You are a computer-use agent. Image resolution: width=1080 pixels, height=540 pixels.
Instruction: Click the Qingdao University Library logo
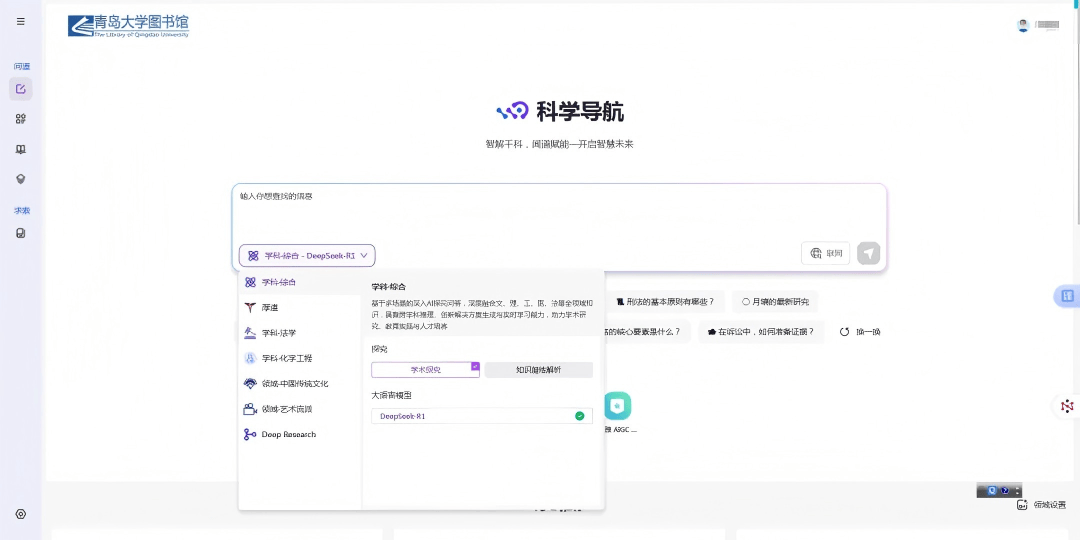point(128,26)
